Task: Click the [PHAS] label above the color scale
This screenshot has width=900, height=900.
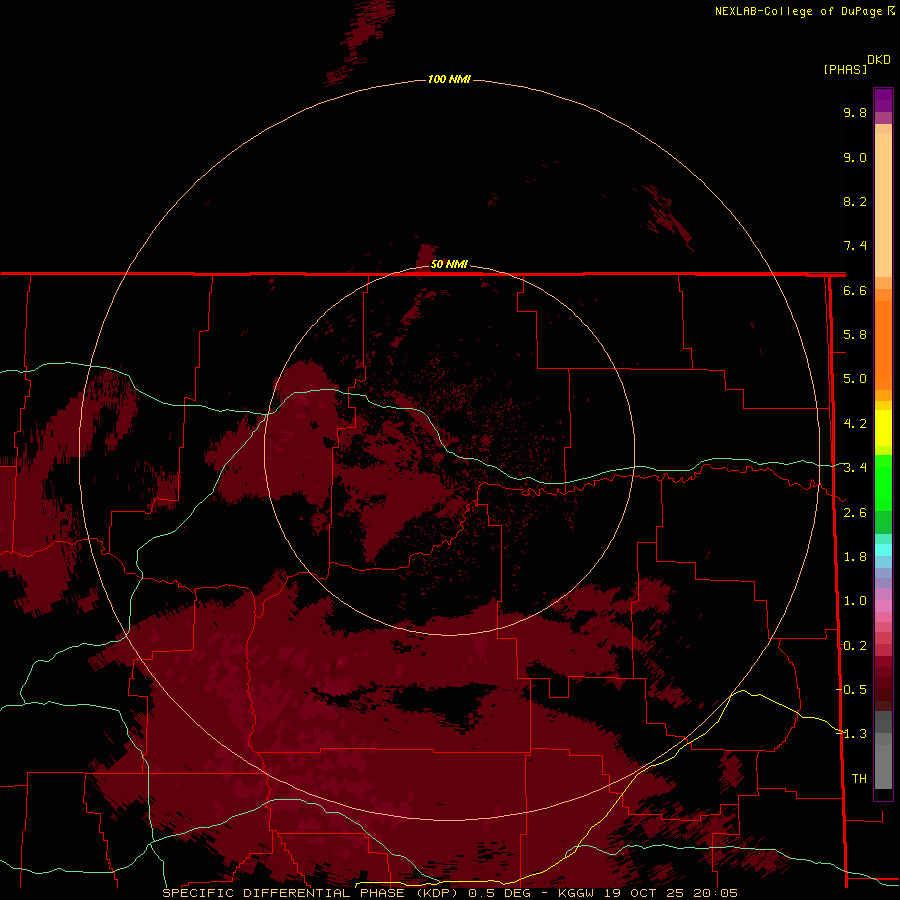Action: click(845, 69)
